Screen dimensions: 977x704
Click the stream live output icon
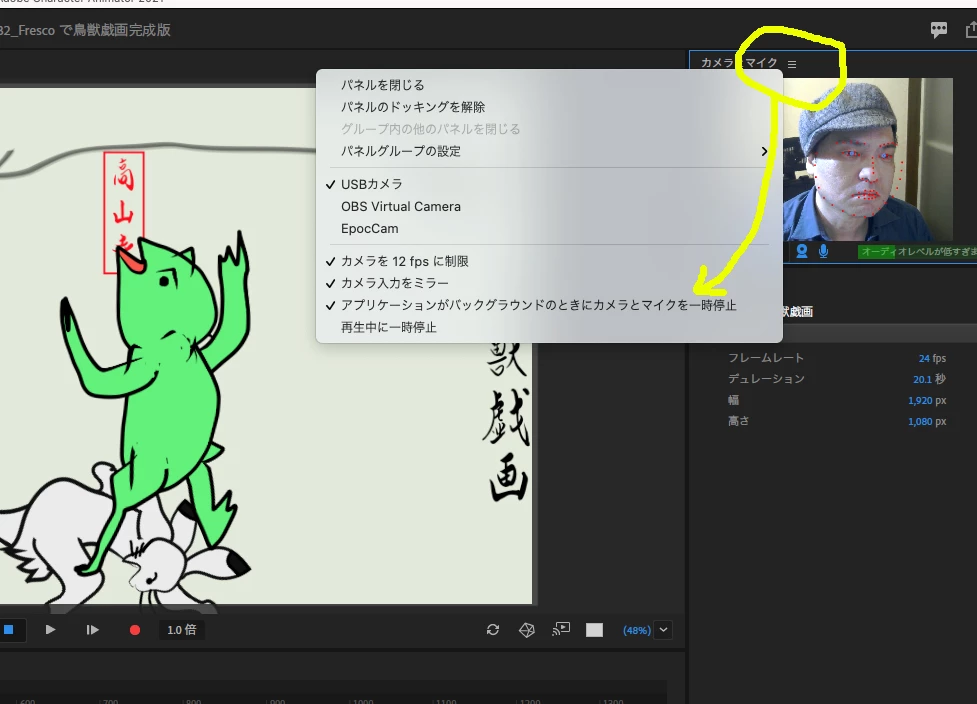coord(561,629)
